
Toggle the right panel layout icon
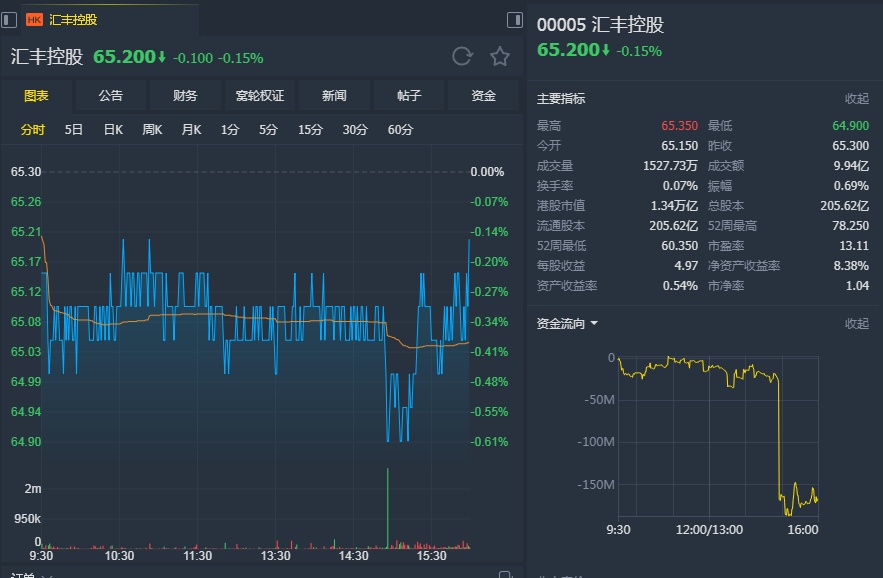click(x=515, y=20)
